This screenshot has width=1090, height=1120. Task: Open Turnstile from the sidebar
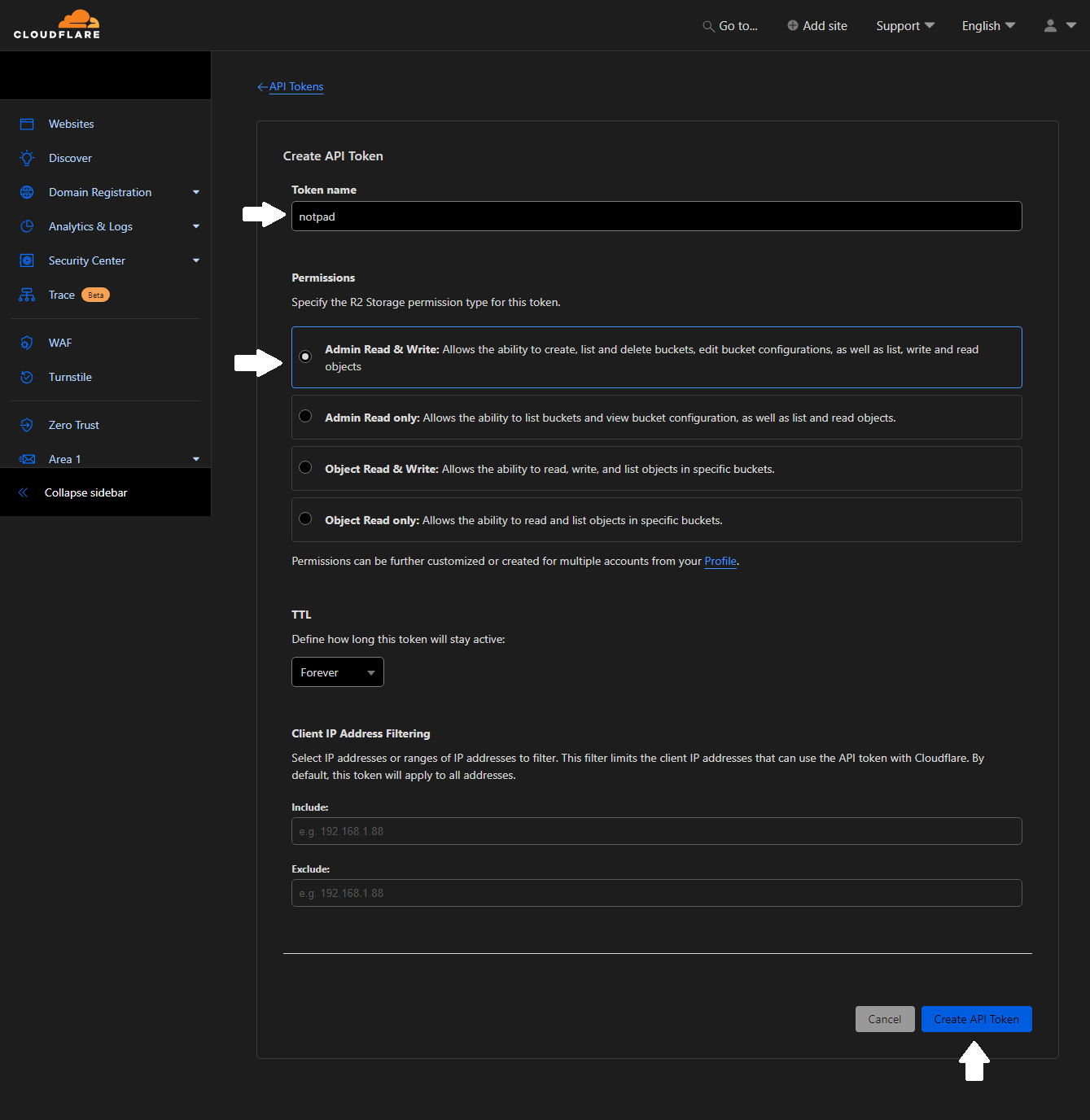pos(70,377)
